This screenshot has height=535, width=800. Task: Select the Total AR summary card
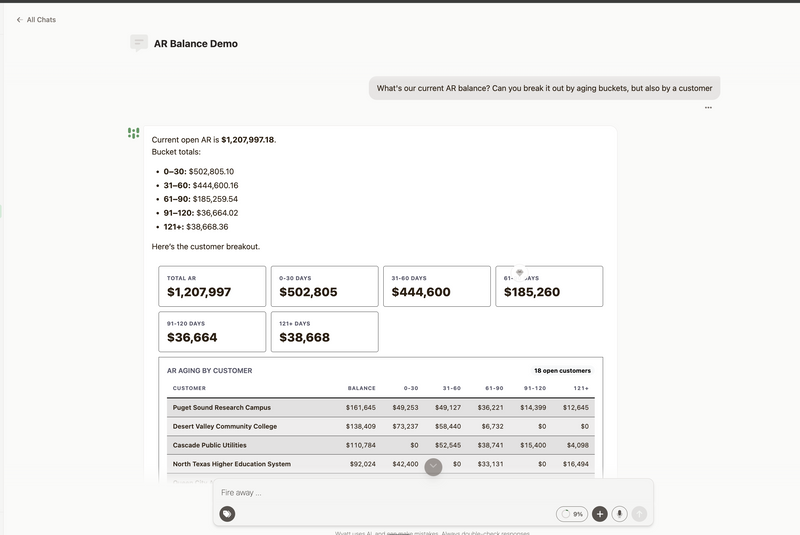[x=212, y=286]
